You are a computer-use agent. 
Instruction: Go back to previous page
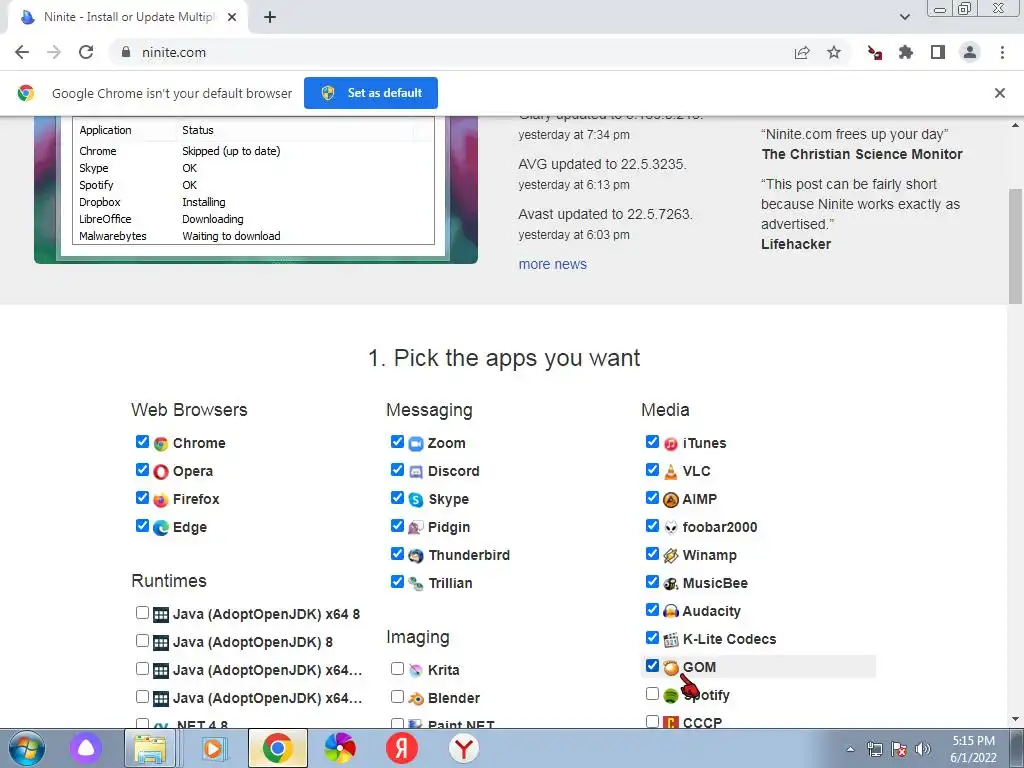pos(22,52)
